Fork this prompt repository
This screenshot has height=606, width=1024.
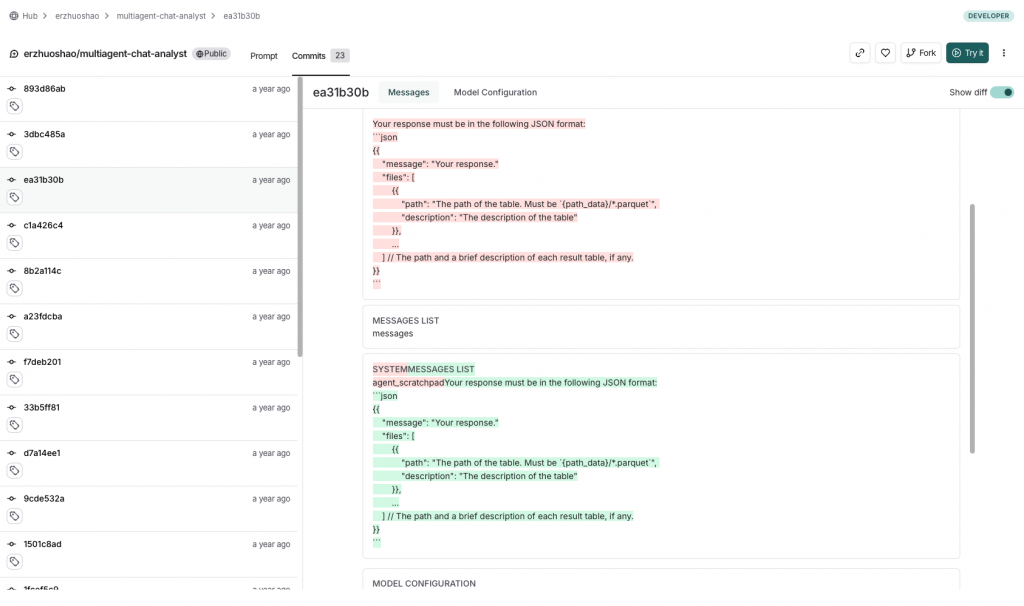pos(921,53)
